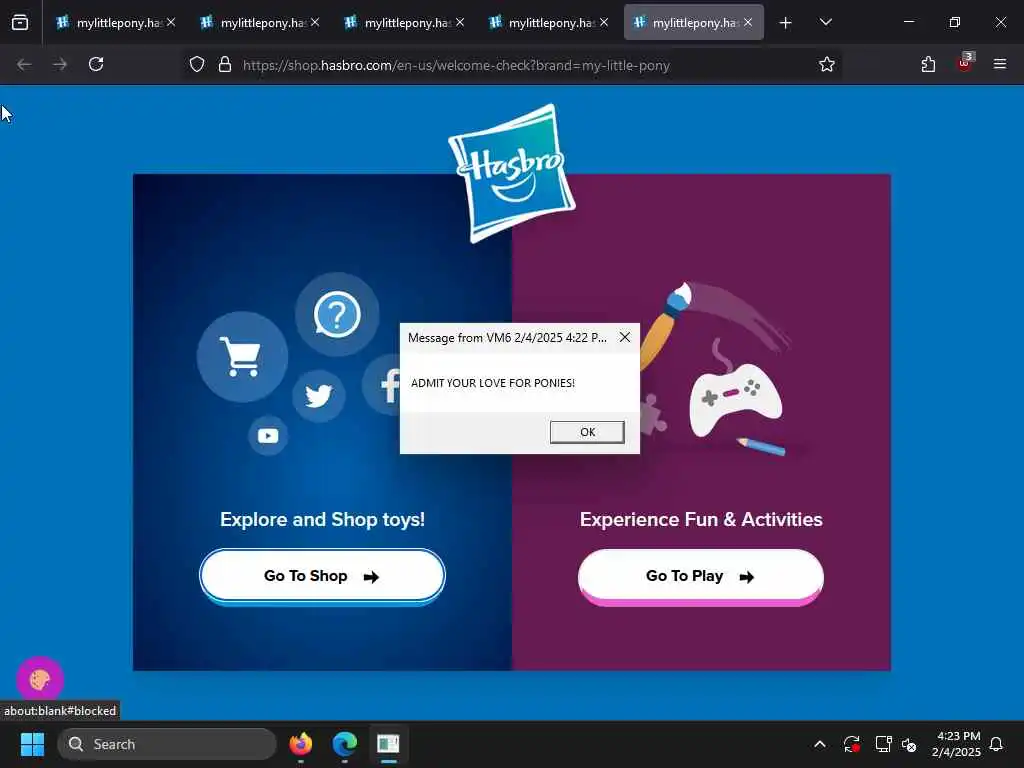Show hidden system tray icons

[x=820, y=744]
